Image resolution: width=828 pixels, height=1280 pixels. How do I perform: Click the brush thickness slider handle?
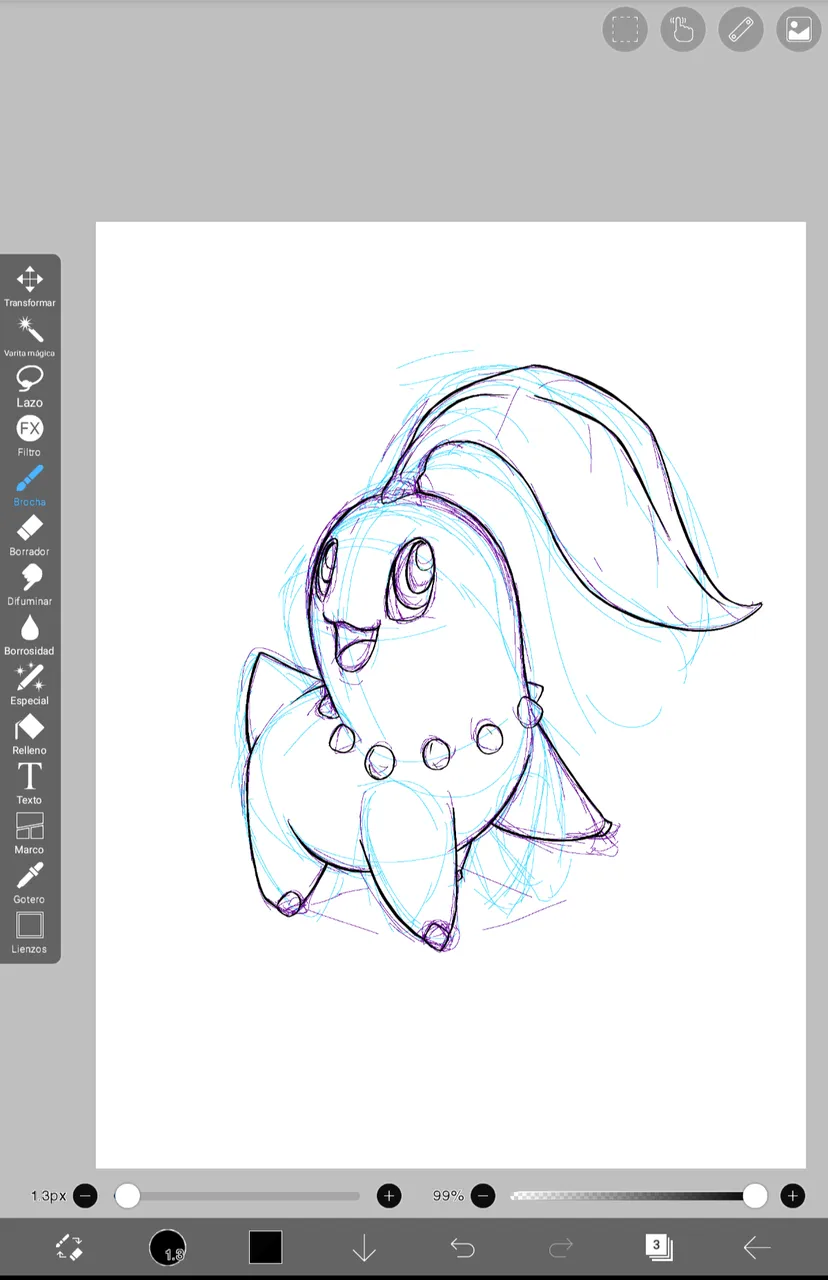[127, 1195]
